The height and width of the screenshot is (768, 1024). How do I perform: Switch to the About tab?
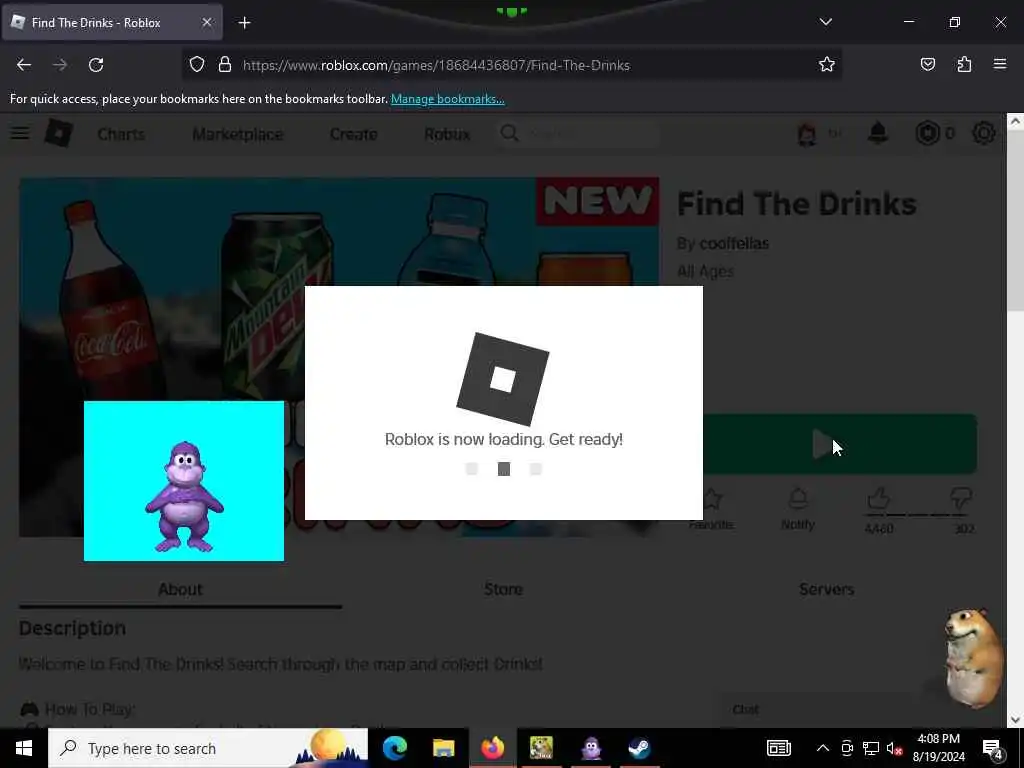coord(180,590)
